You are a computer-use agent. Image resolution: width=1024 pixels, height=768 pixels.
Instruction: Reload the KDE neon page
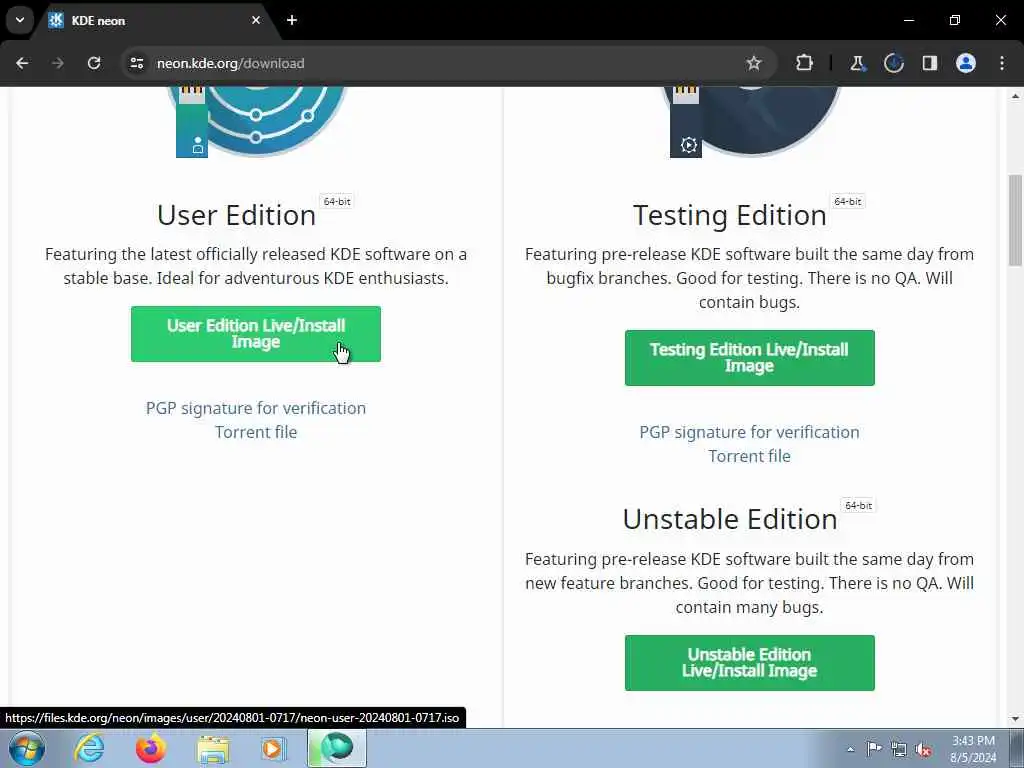pos(94,63)
